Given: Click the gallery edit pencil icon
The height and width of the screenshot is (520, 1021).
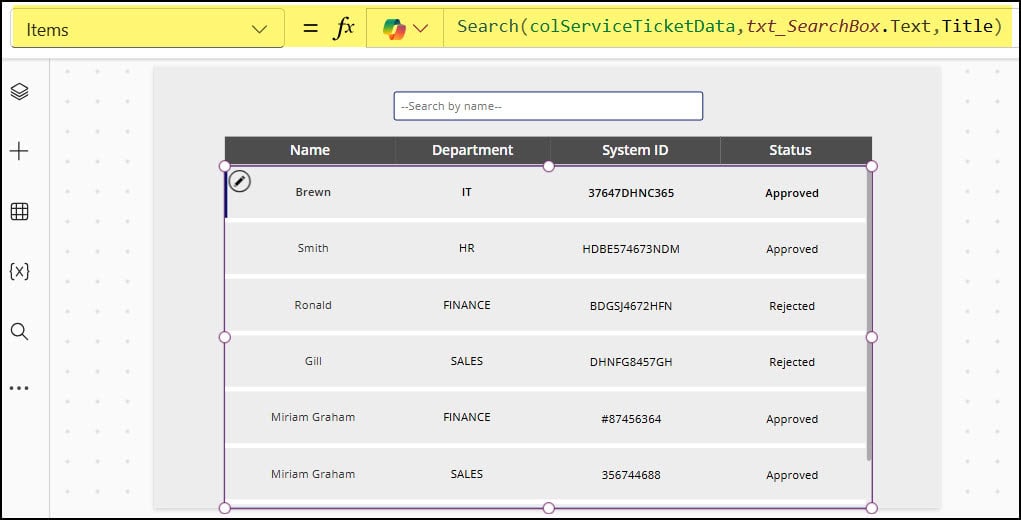Looking at the screenshot, I should [x=240, y=181].
